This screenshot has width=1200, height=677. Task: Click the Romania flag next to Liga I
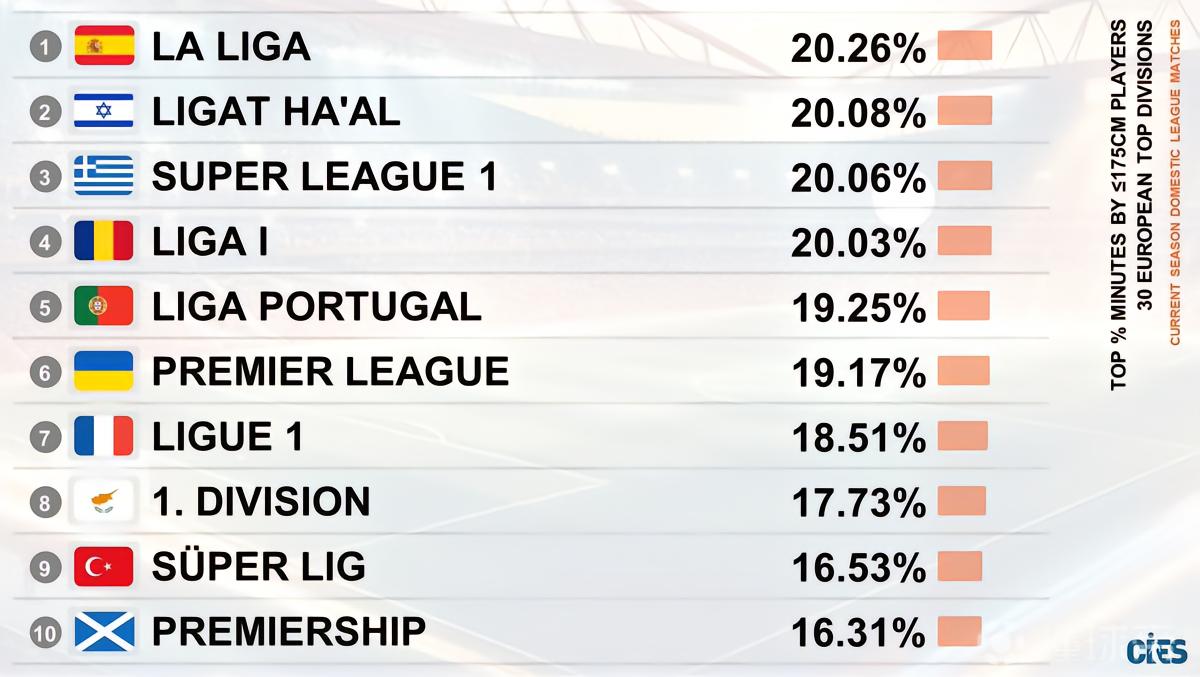[x=104, y=241]
